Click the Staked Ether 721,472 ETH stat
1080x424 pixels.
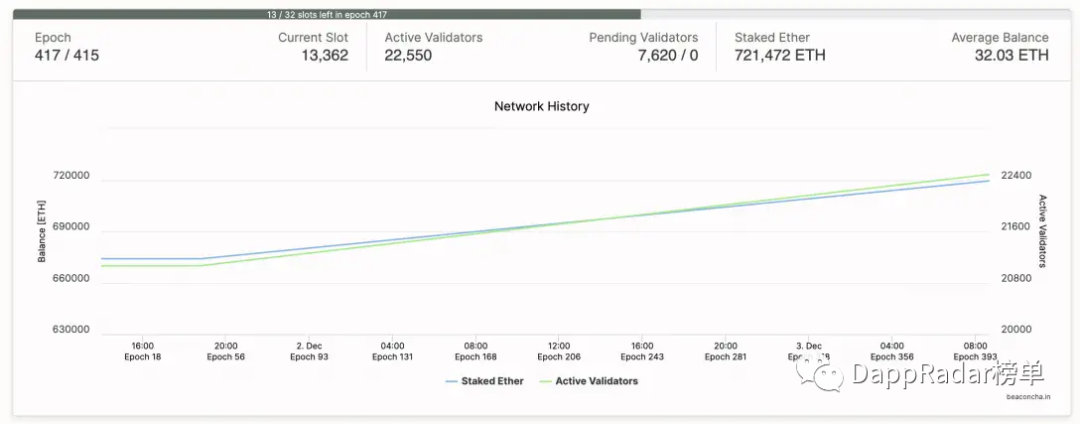pos(780,47)
